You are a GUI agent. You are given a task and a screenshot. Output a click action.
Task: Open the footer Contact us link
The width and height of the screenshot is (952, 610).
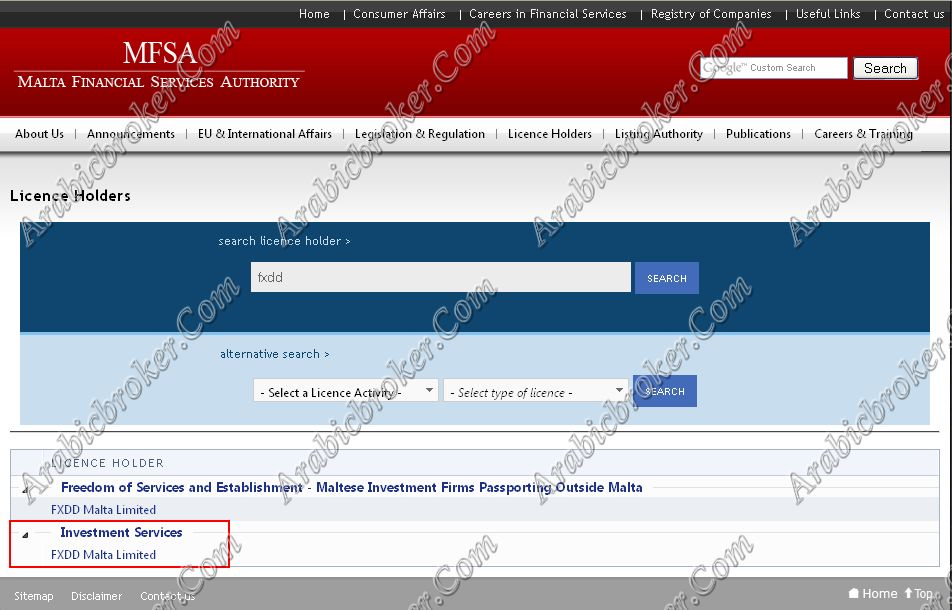pos(168,596)
